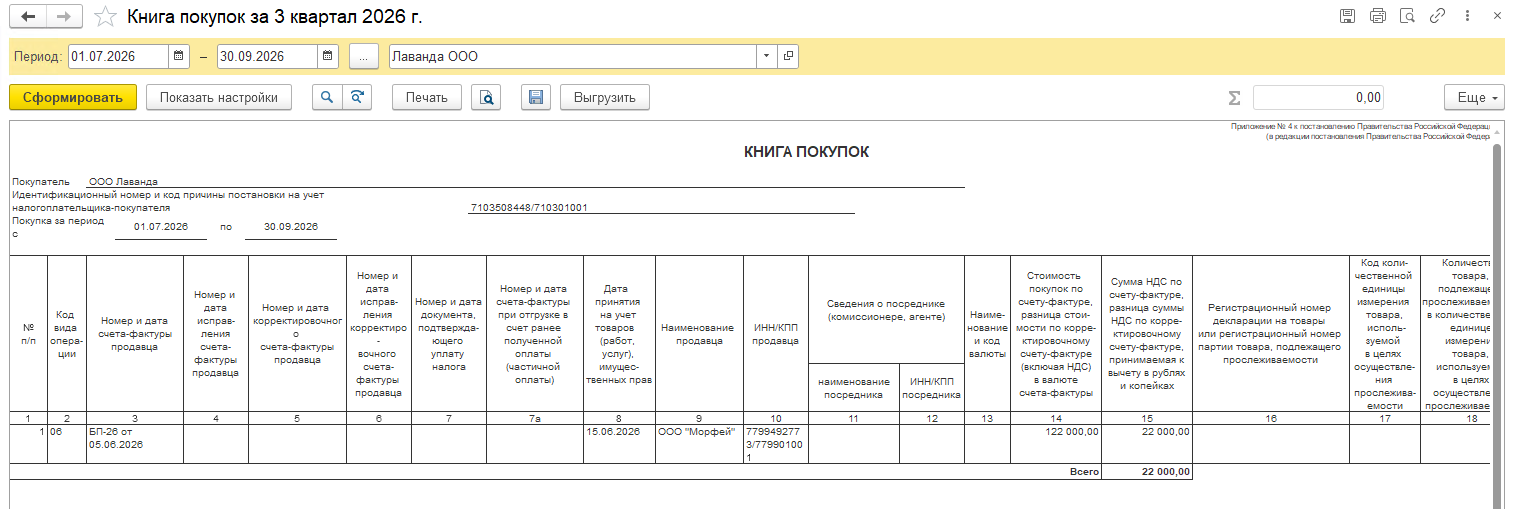
Task: Click title bar preview icon
Action: click(x=1408, y=16)
